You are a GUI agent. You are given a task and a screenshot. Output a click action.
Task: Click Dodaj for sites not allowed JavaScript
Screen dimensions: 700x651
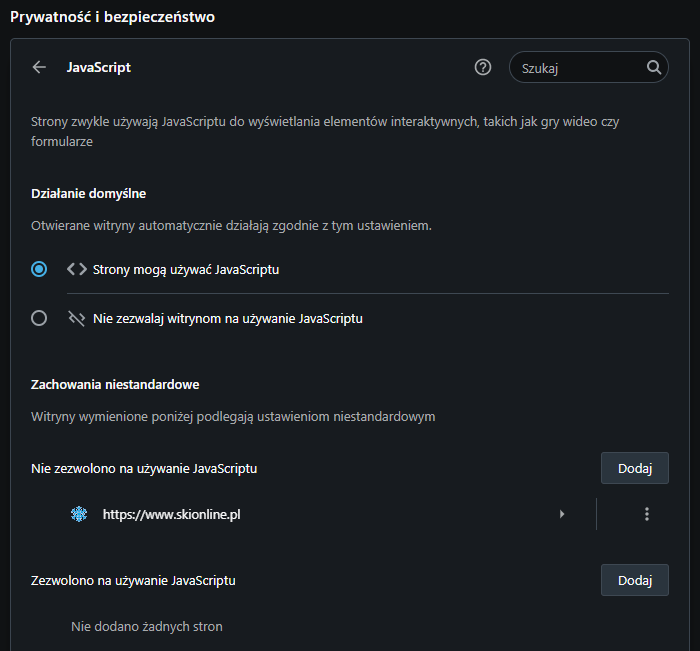(634, 468)
